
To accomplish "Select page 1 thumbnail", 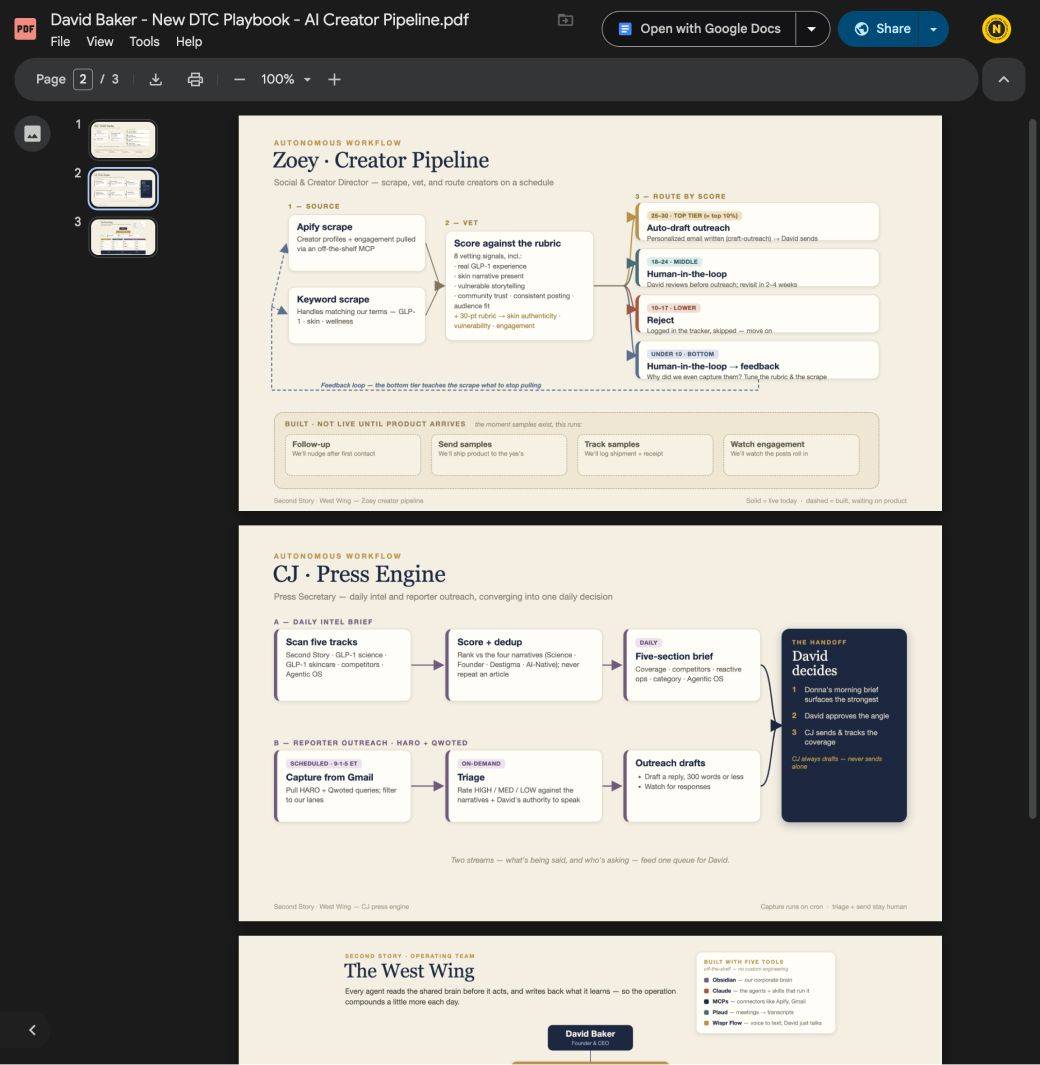I will click(124, 139).
